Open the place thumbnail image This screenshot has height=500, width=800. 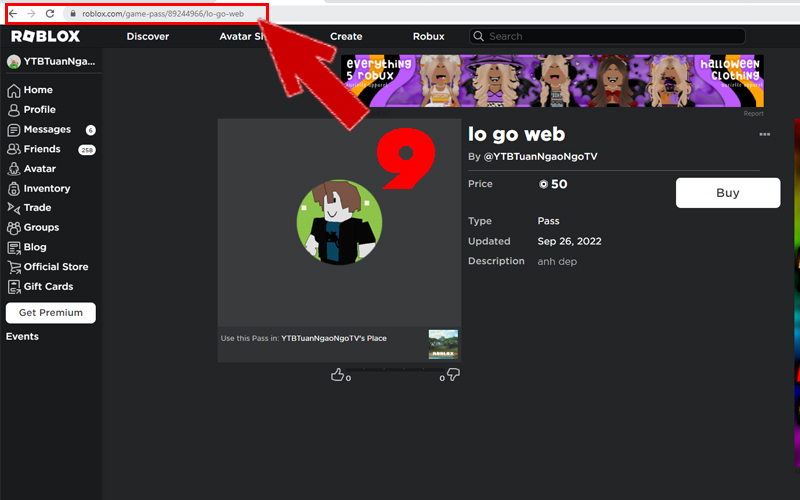443,344
